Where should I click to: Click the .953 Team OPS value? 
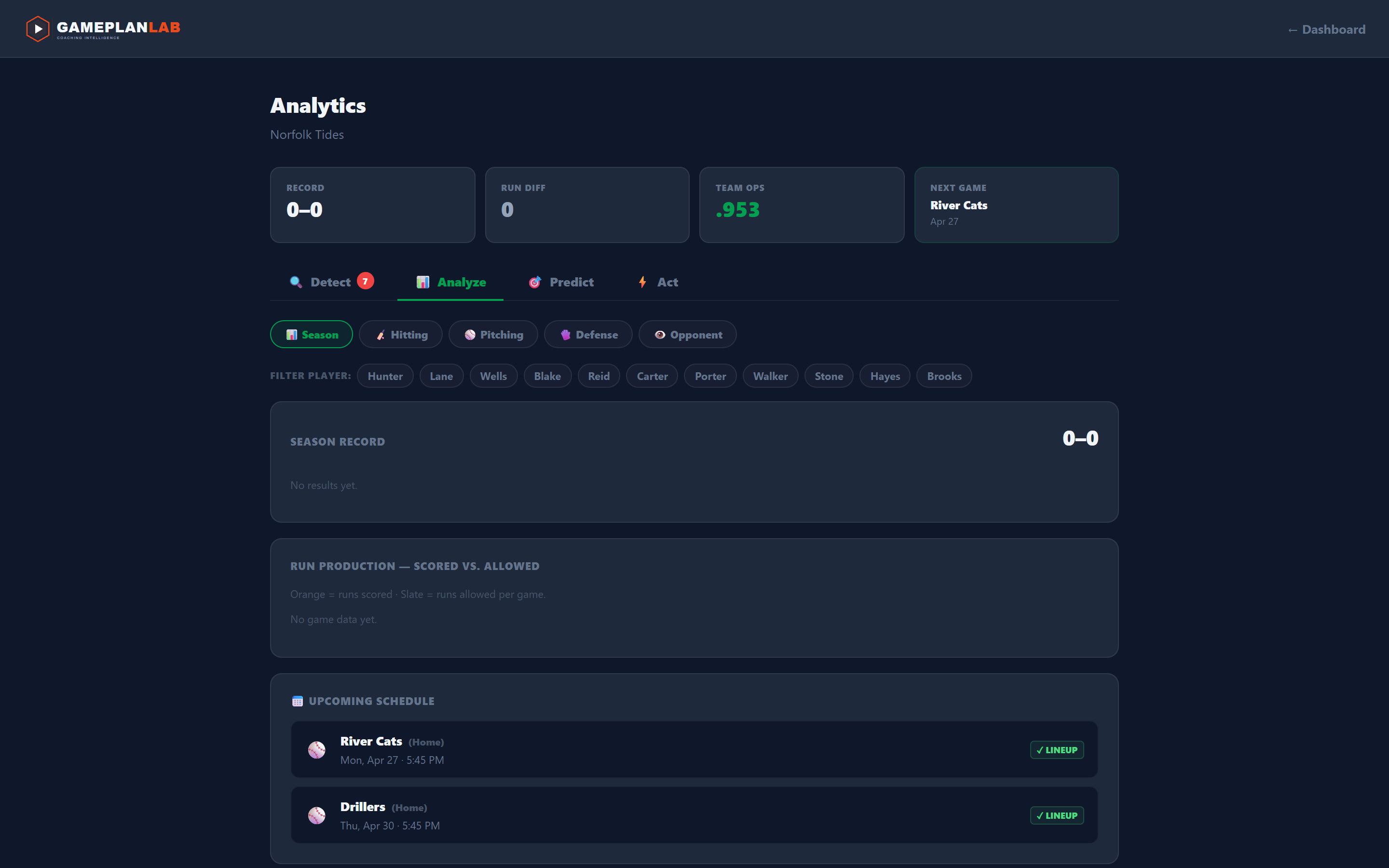[737, 210]
